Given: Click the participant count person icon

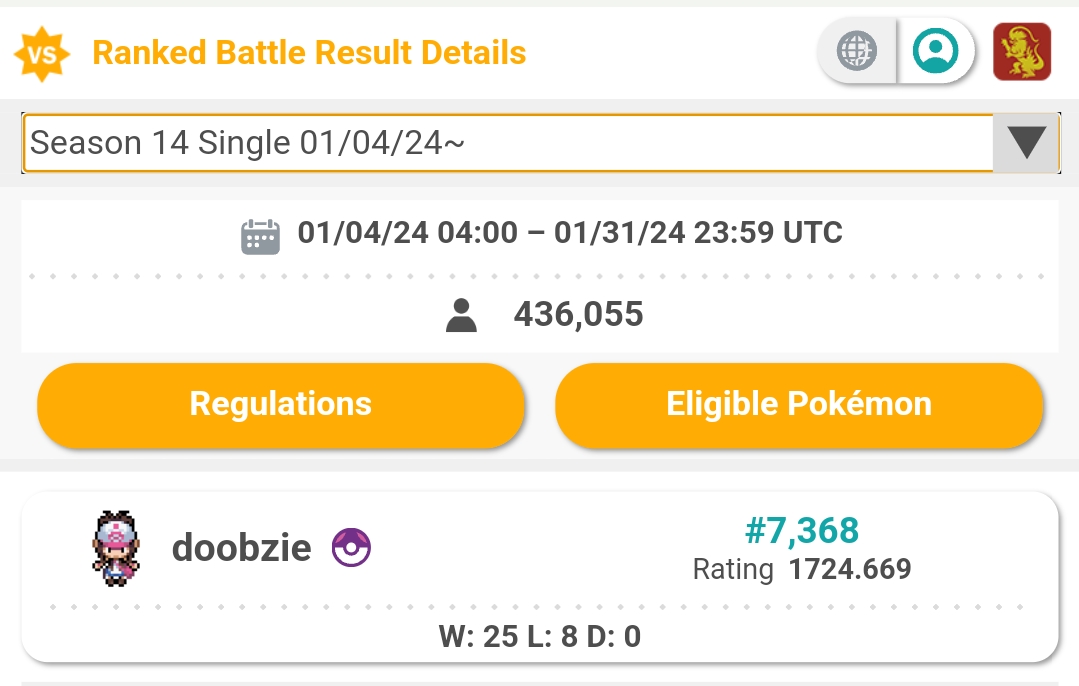Looking at the screenshot, I should [461, 315].
